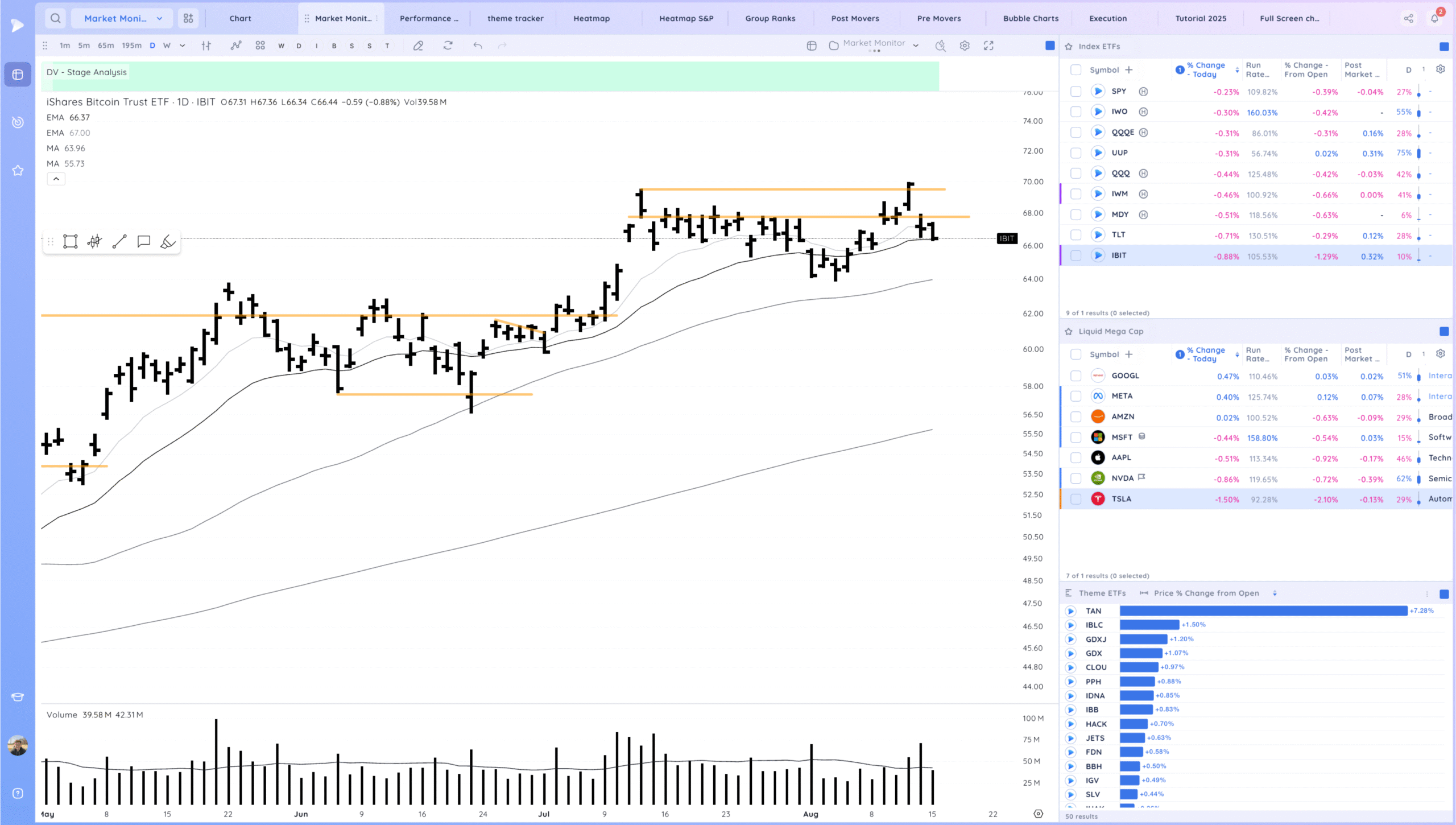This screenshot has width=1456, height=825.
Task: Click the search magnifier icon
Action: pyautogui.click(x=55, y=18)
